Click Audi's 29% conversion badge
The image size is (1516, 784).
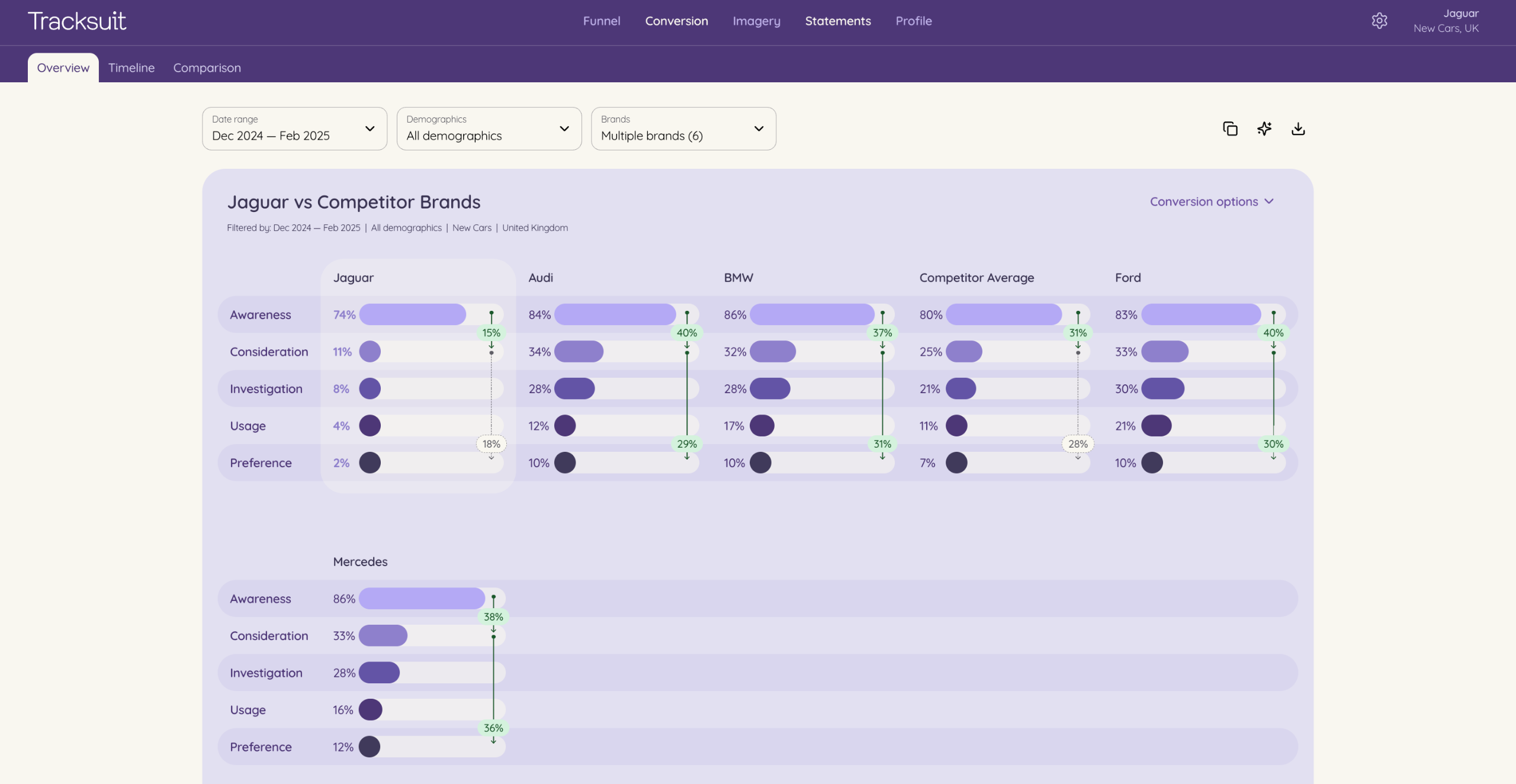point(686,444)
